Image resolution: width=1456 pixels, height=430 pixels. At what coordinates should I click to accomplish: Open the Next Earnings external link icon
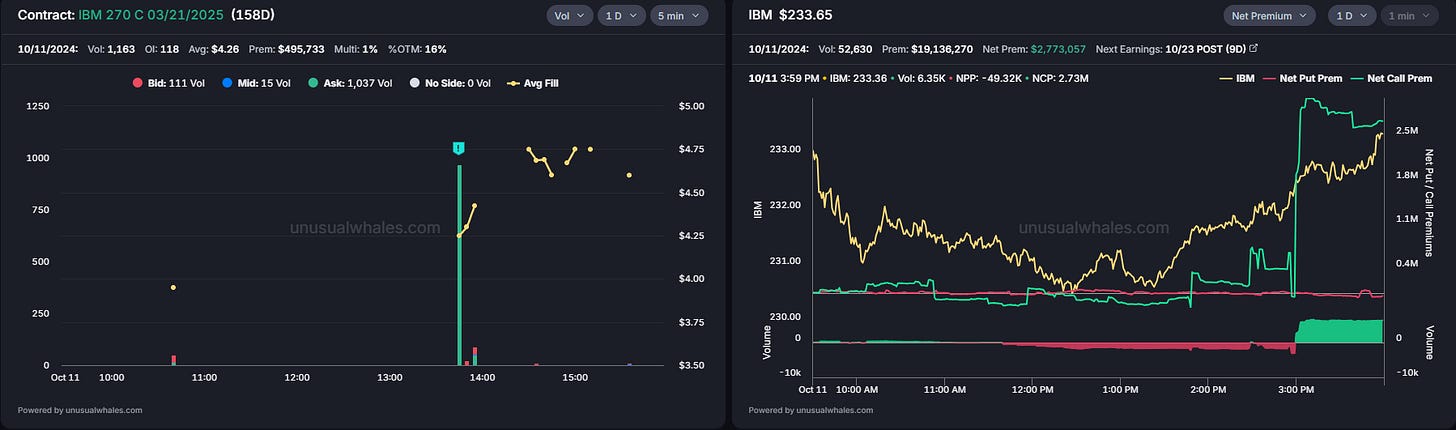tap(1254, 48)
